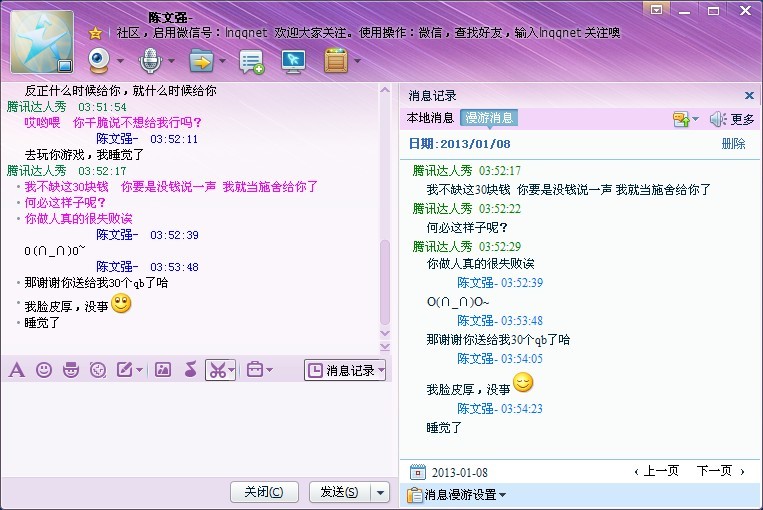Viewport: 763px width, 510px height.
Task: Open music sharing note icon
Action: click(191, 370)
